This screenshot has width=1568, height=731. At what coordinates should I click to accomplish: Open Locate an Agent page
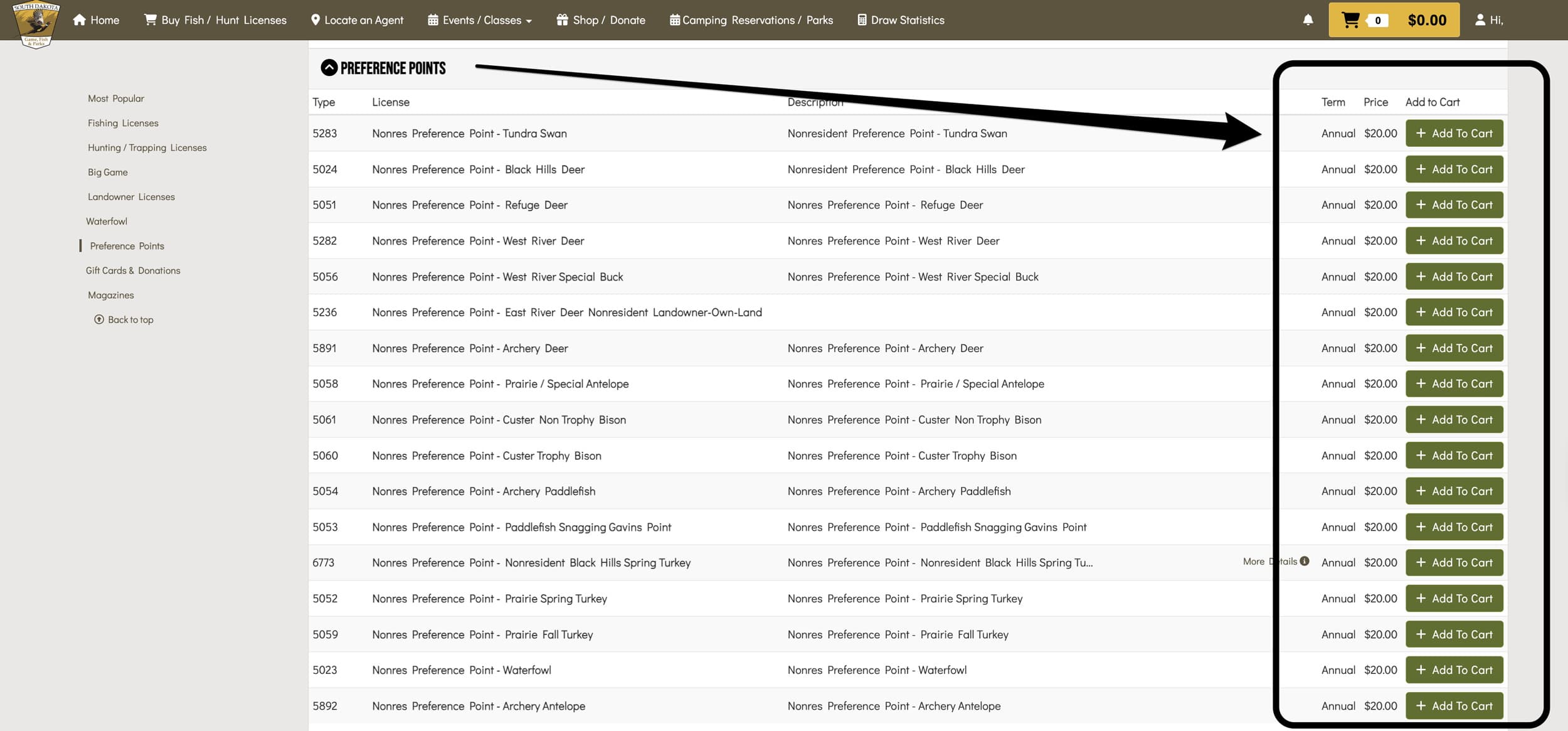pos(357,20)
